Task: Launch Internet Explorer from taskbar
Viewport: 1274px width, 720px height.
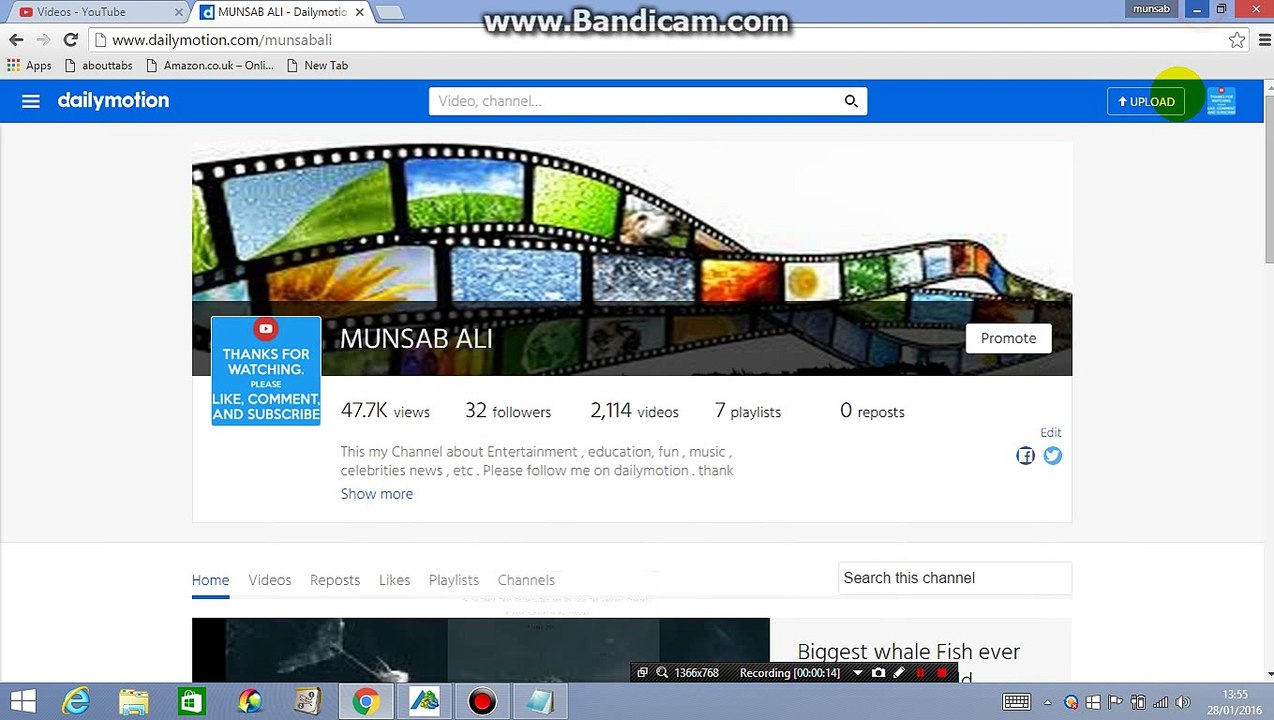Action: tap(76, 702)
